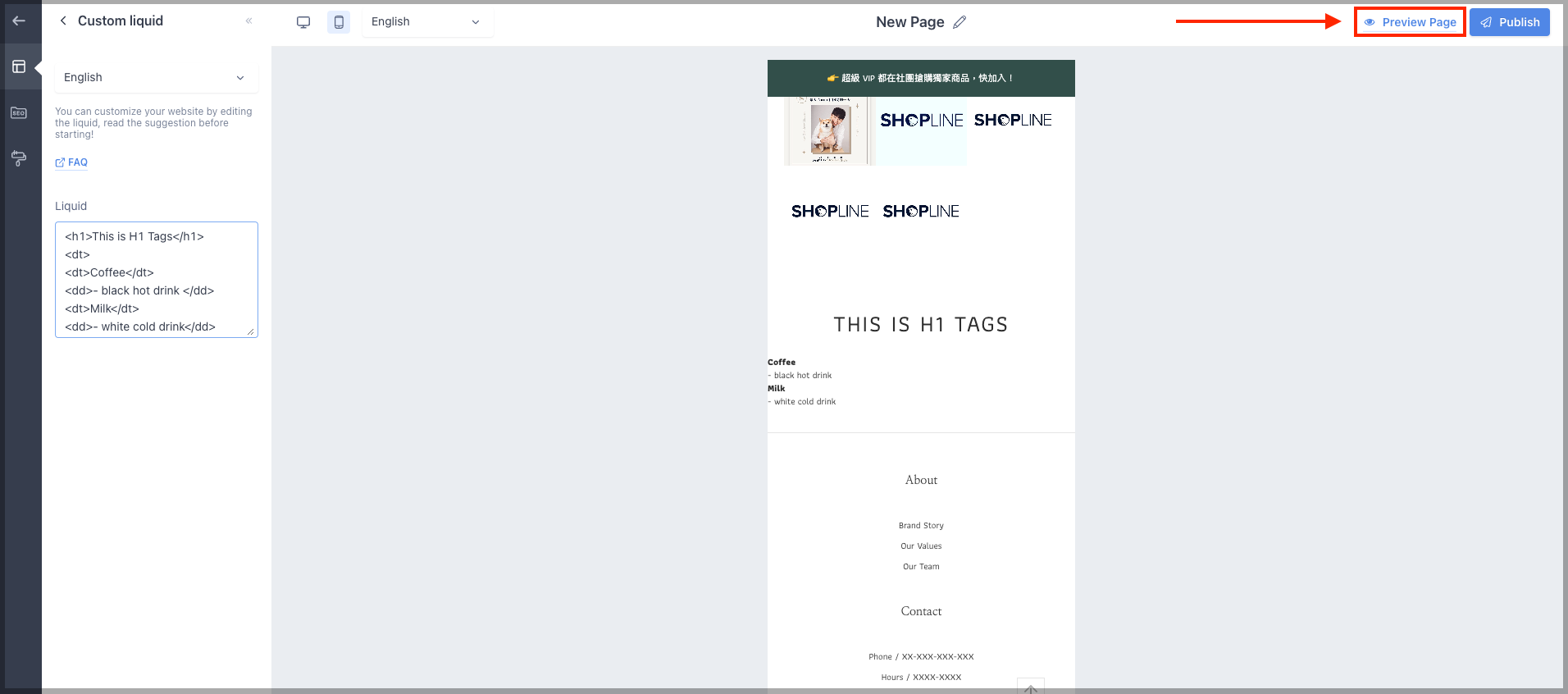Click the Milk term in preview
Viewport: 1568px width, 694px height.
(x=777, y=388)
